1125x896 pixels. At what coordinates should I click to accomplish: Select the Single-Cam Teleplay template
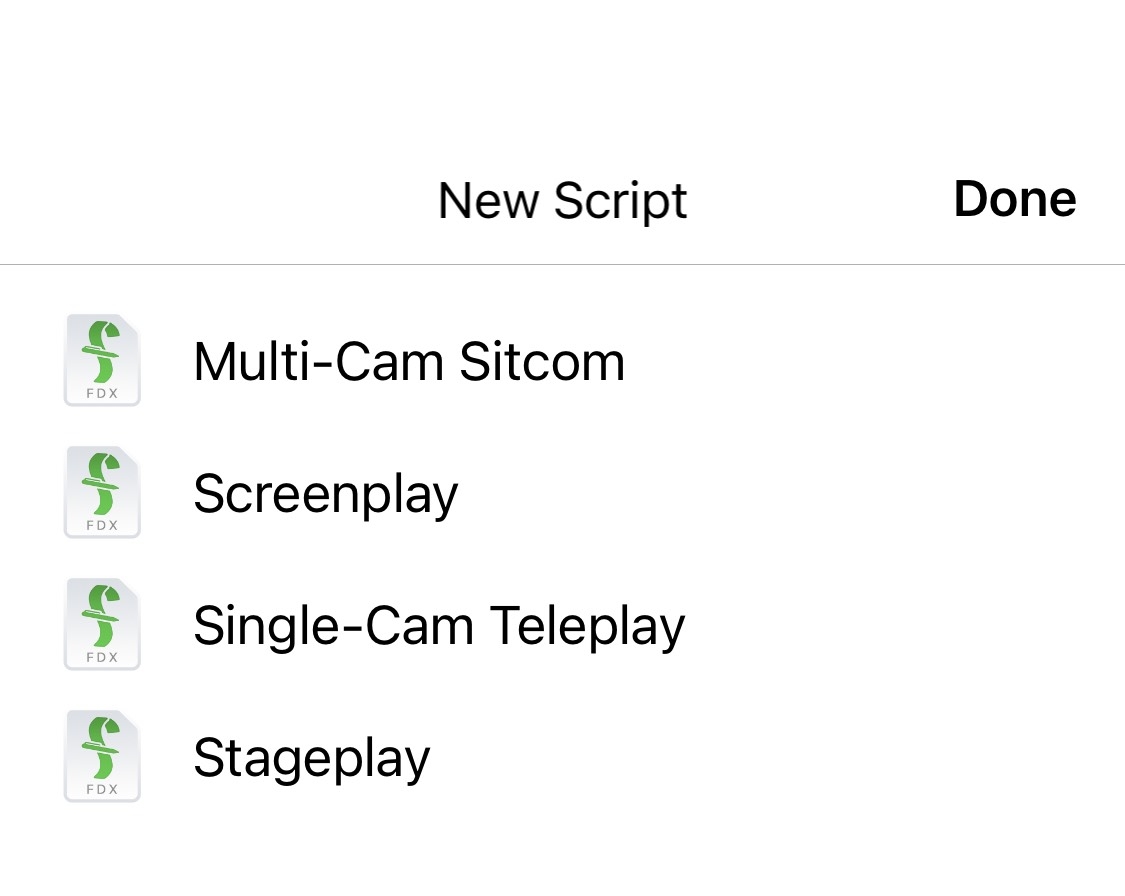click(x=562, y=624)
